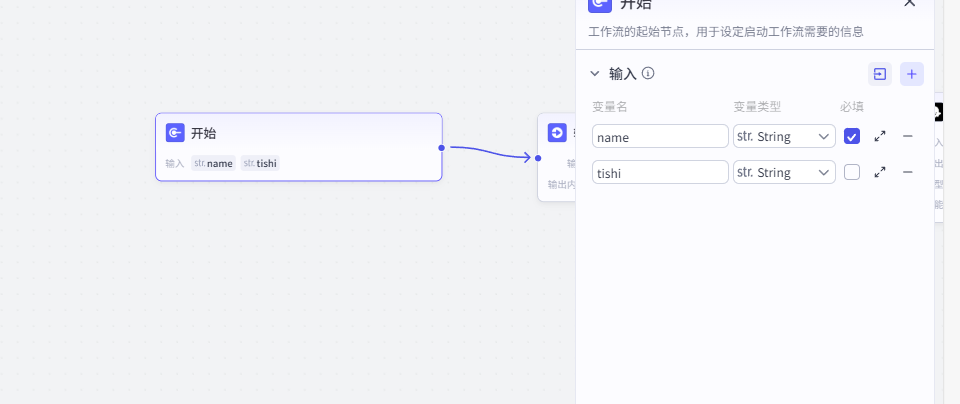Close the 开始 settings panel
The image size is (960, 404).
[x=909, y=3]
